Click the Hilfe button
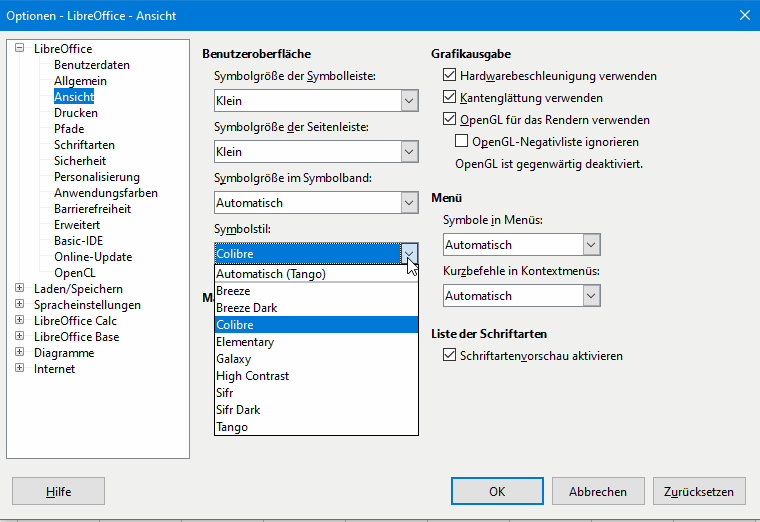 pos(58,491)
